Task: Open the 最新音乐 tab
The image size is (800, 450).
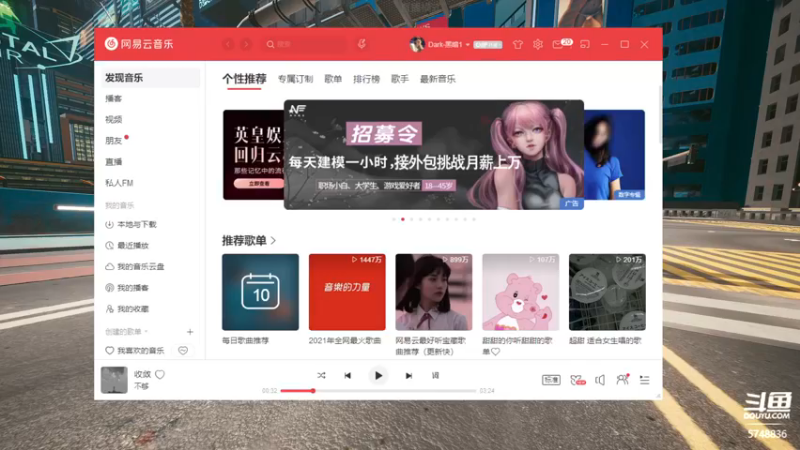Action: [438, 79]
